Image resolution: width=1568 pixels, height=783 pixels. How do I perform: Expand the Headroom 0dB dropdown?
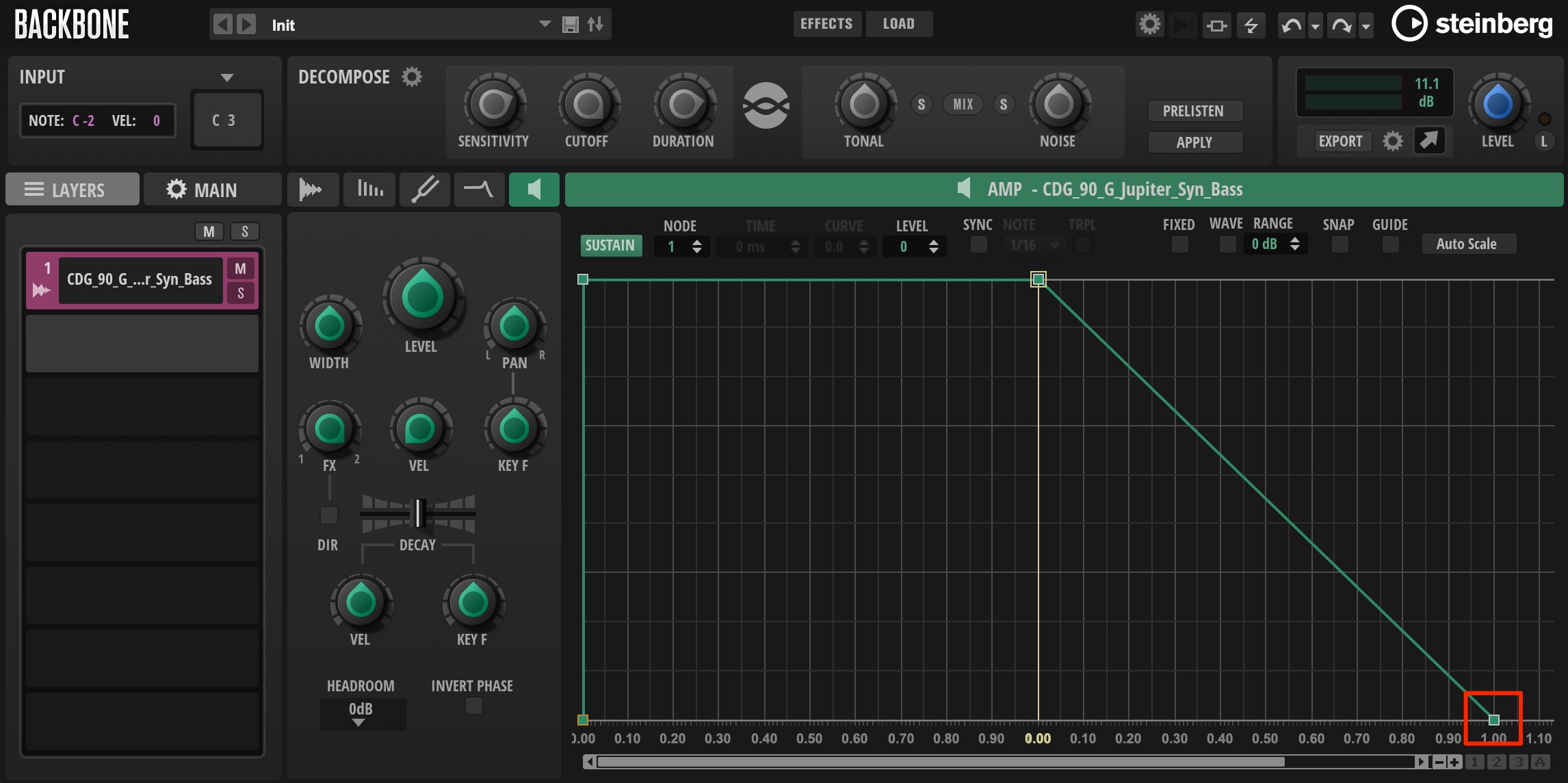point(362,713)
